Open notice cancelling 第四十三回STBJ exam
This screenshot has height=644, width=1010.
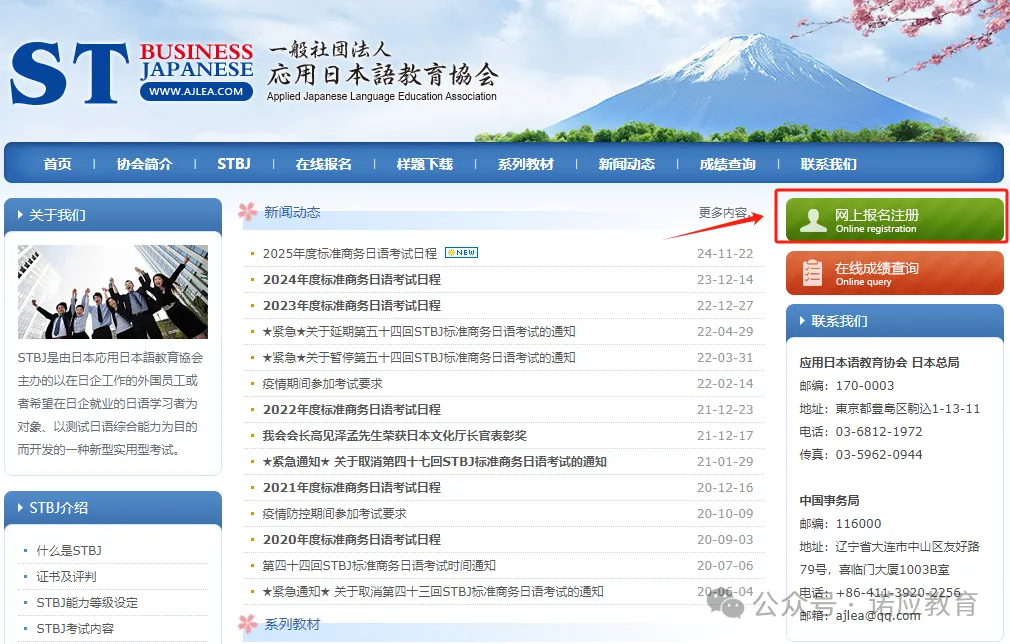click(433, 591)
